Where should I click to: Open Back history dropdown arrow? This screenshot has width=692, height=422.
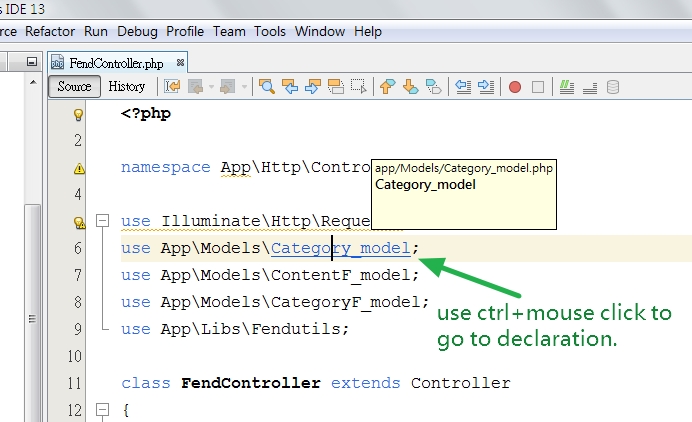[211, 87]
